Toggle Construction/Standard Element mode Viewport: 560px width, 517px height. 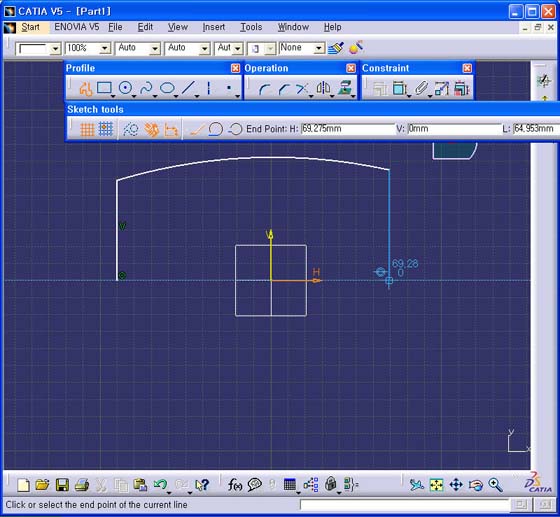(x=130, y=129)
